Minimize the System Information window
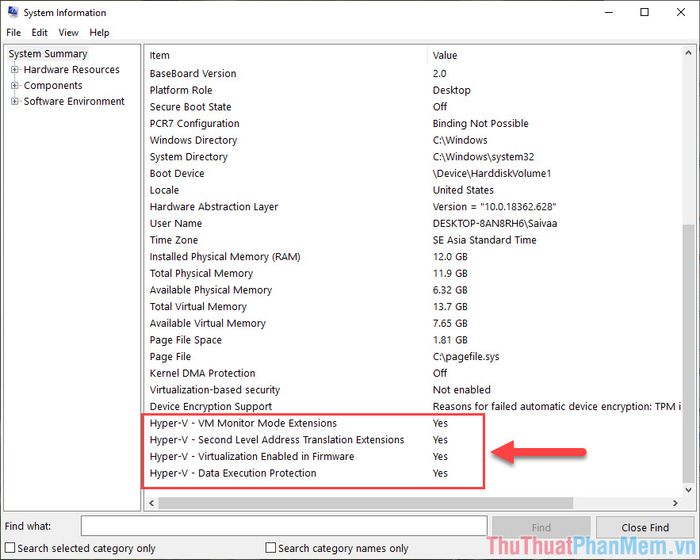Screen dimensions: 700x560 coord(608,12)
